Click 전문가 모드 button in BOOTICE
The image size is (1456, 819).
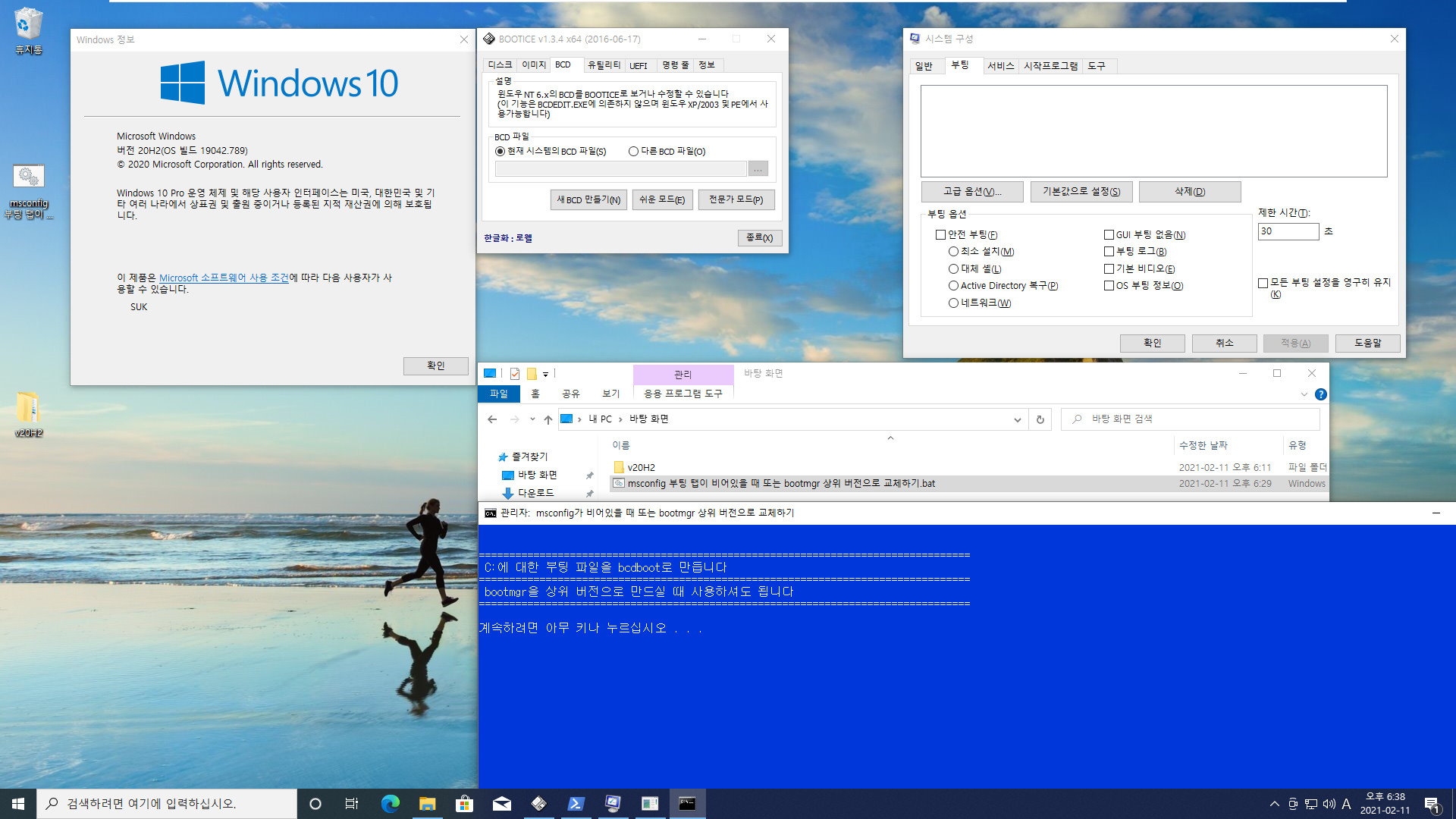(x=736, y=199)
